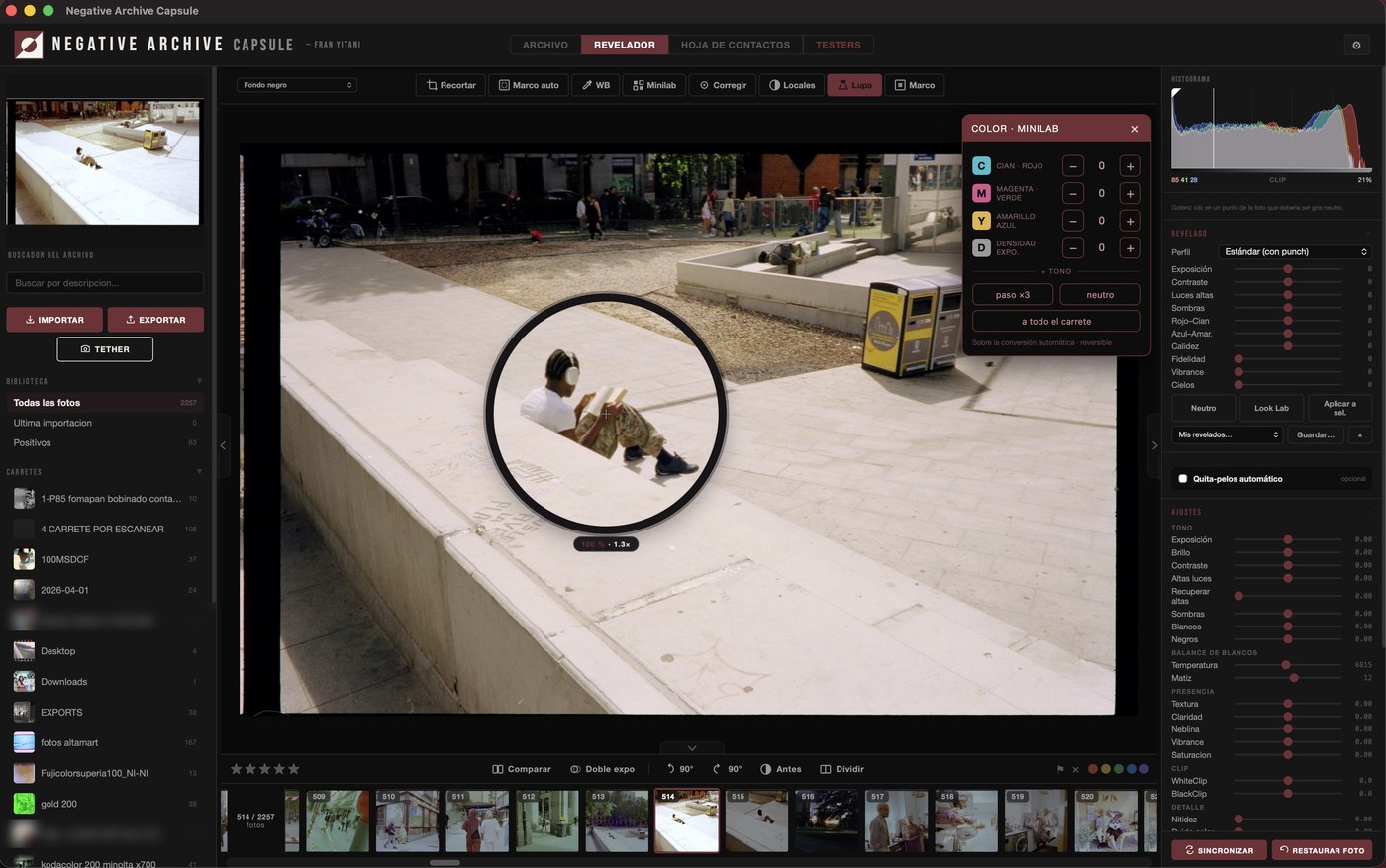Switch to the Archivo tab
Screen dimensions: 1386x868
545,45
